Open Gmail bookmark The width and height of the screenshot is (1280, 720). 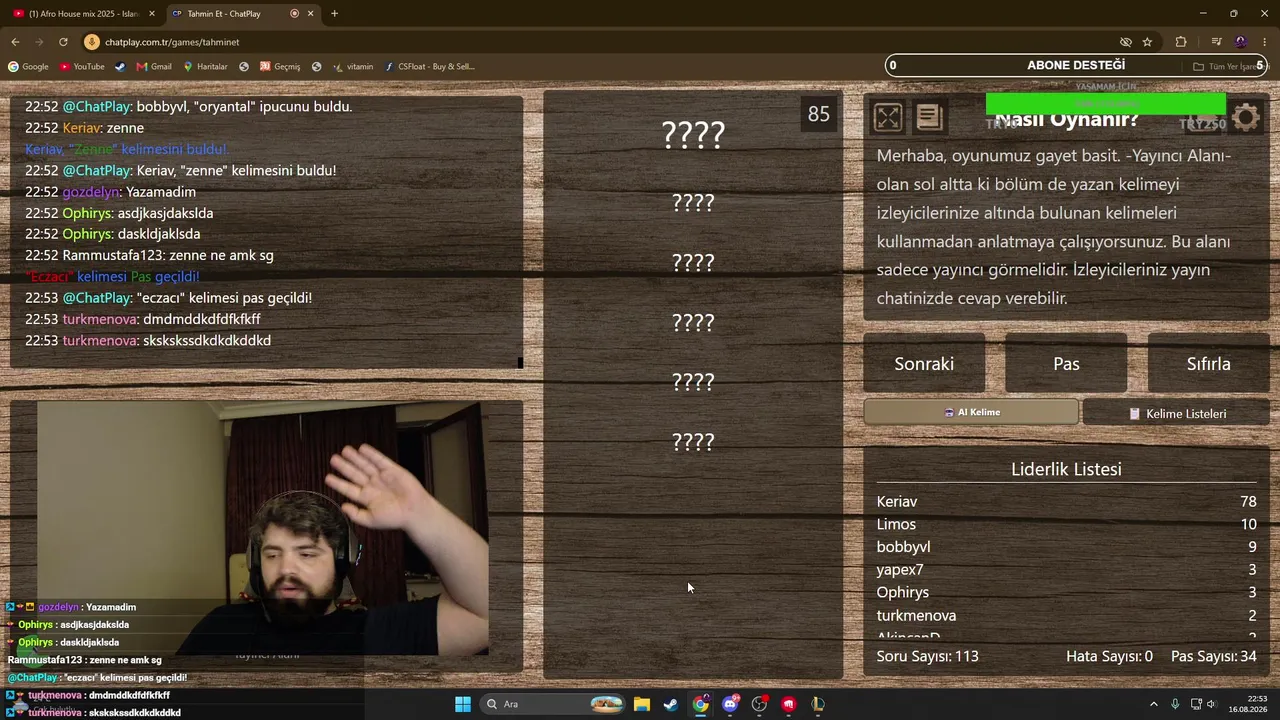(x=154, y=67)
